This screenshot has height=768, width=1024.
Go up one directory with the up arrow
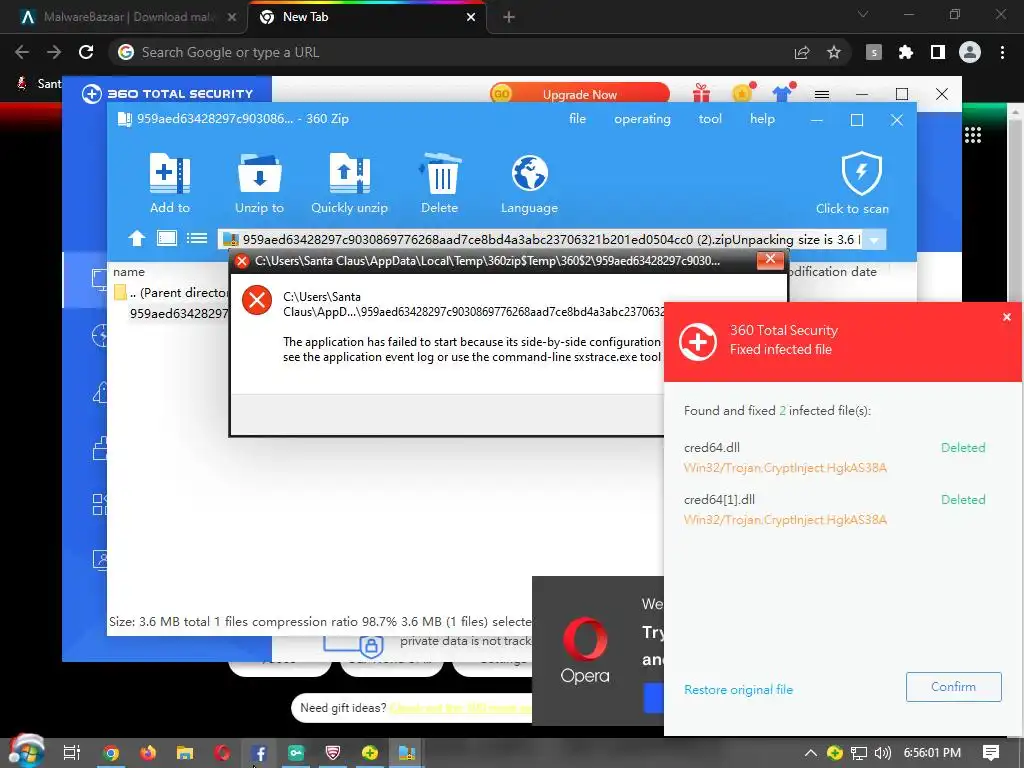tap(136, 238)
